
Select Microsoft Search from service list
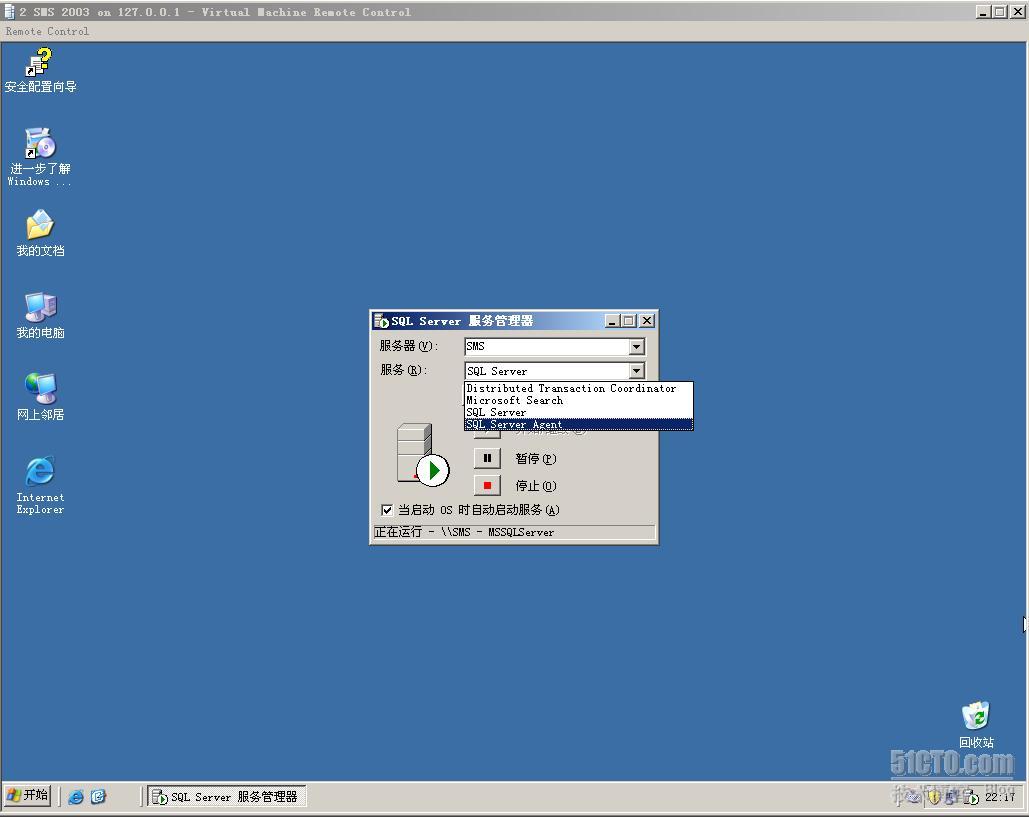[578, 400]
